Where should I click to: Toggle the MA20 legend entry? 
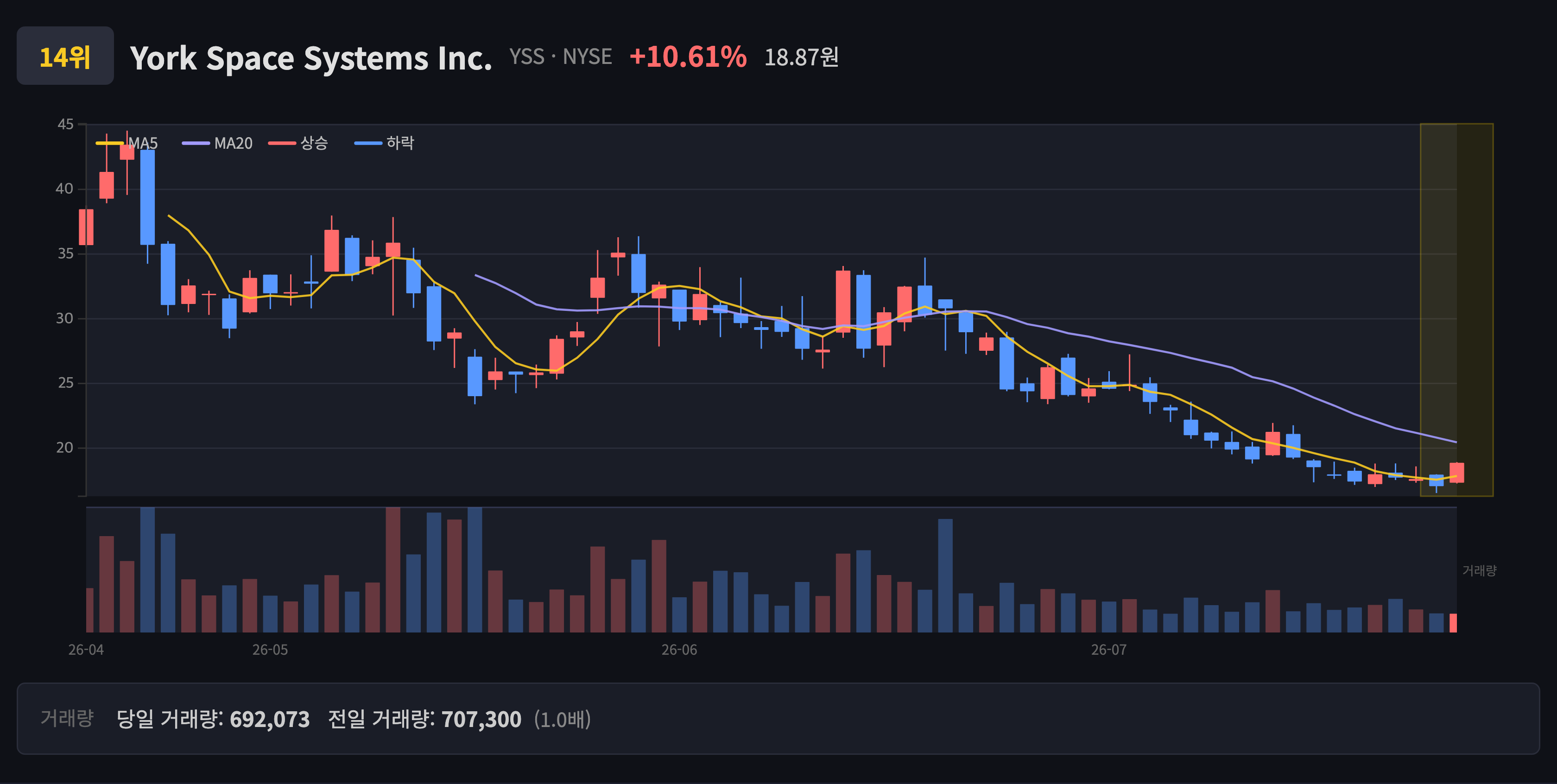[218, 143]
